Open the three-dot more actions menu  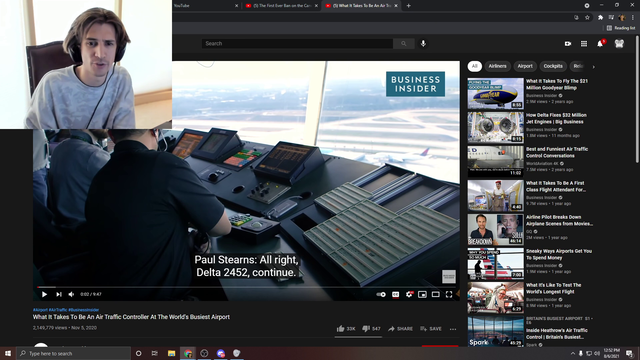point(453,329)
